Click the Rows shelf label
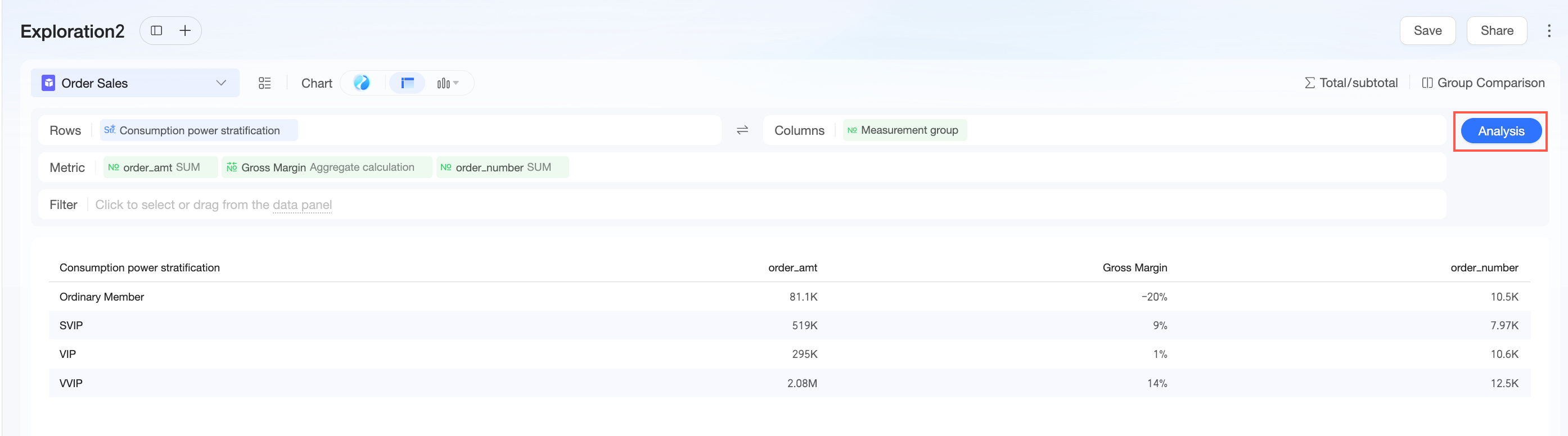1568x436 pixels. [x=65, y=130]
